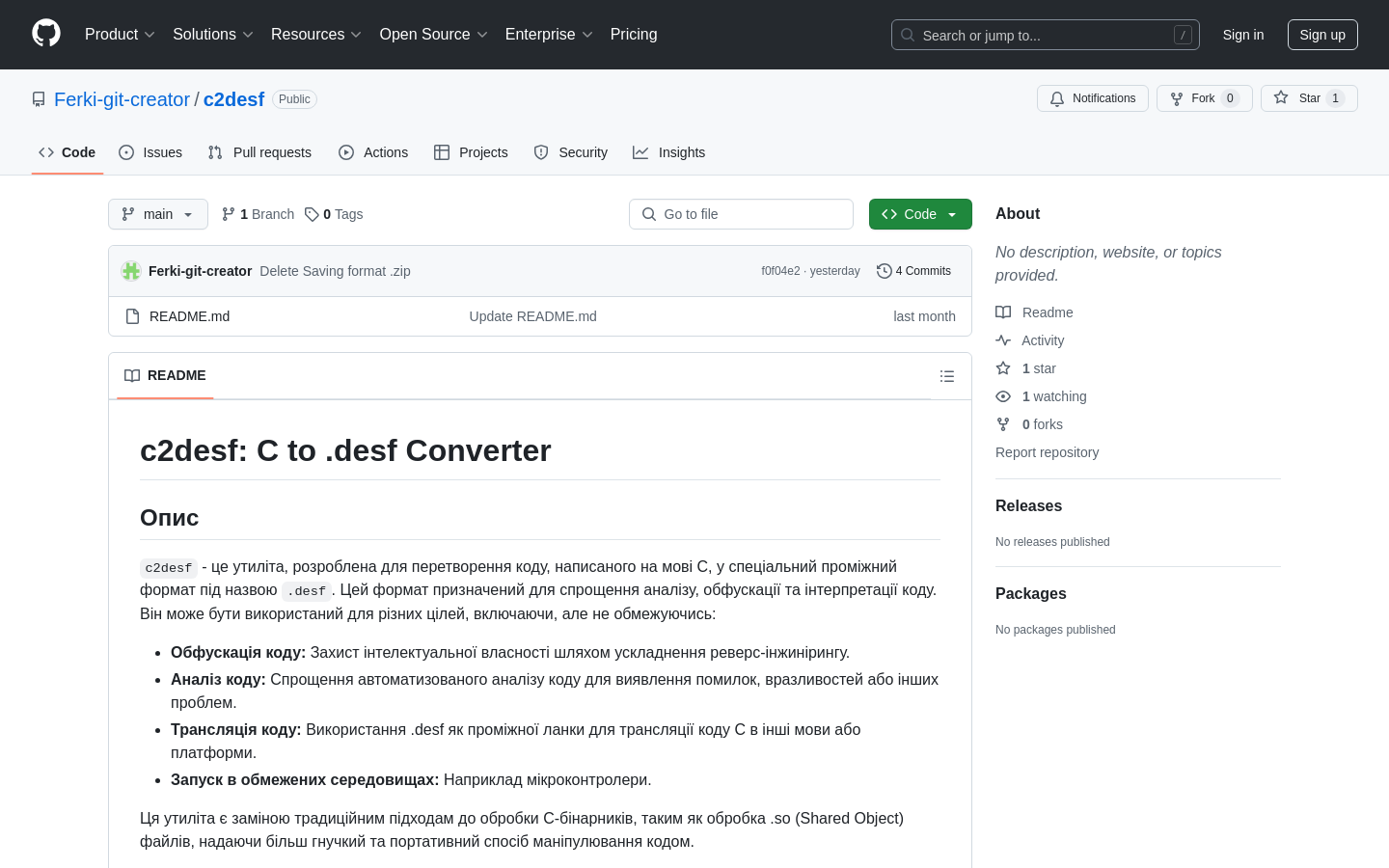Switch to the Code tab
Image resolution: width=1389 pixels, height=868 pixels.
68,152
